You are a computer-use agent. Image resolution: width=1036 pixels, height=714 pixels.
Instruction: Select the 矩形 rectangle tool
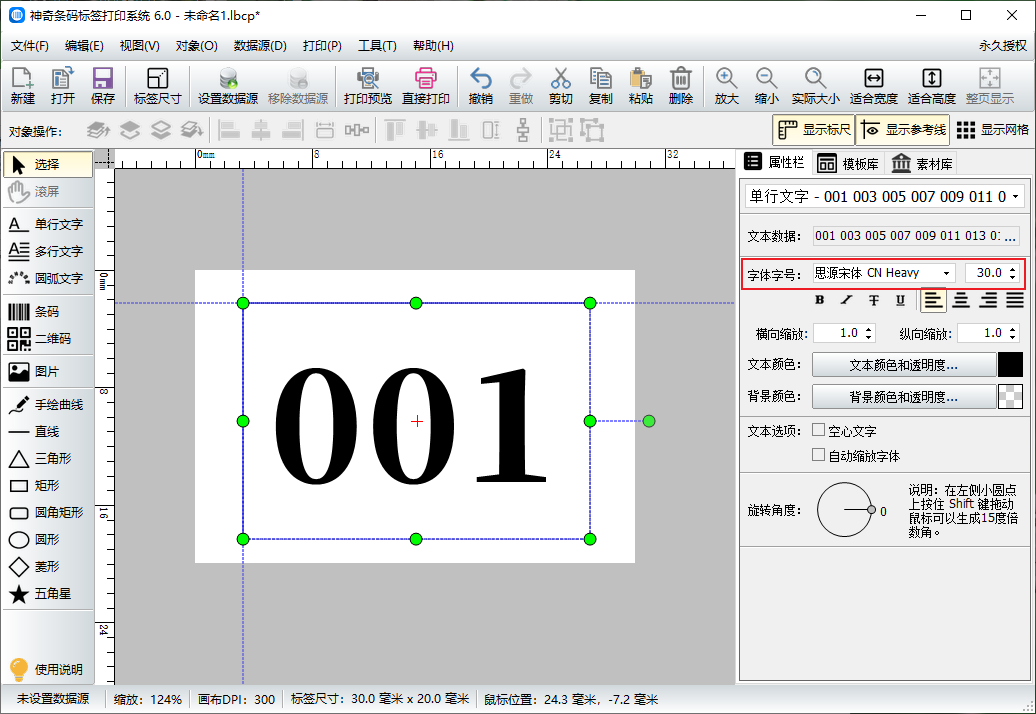[47, 486]
